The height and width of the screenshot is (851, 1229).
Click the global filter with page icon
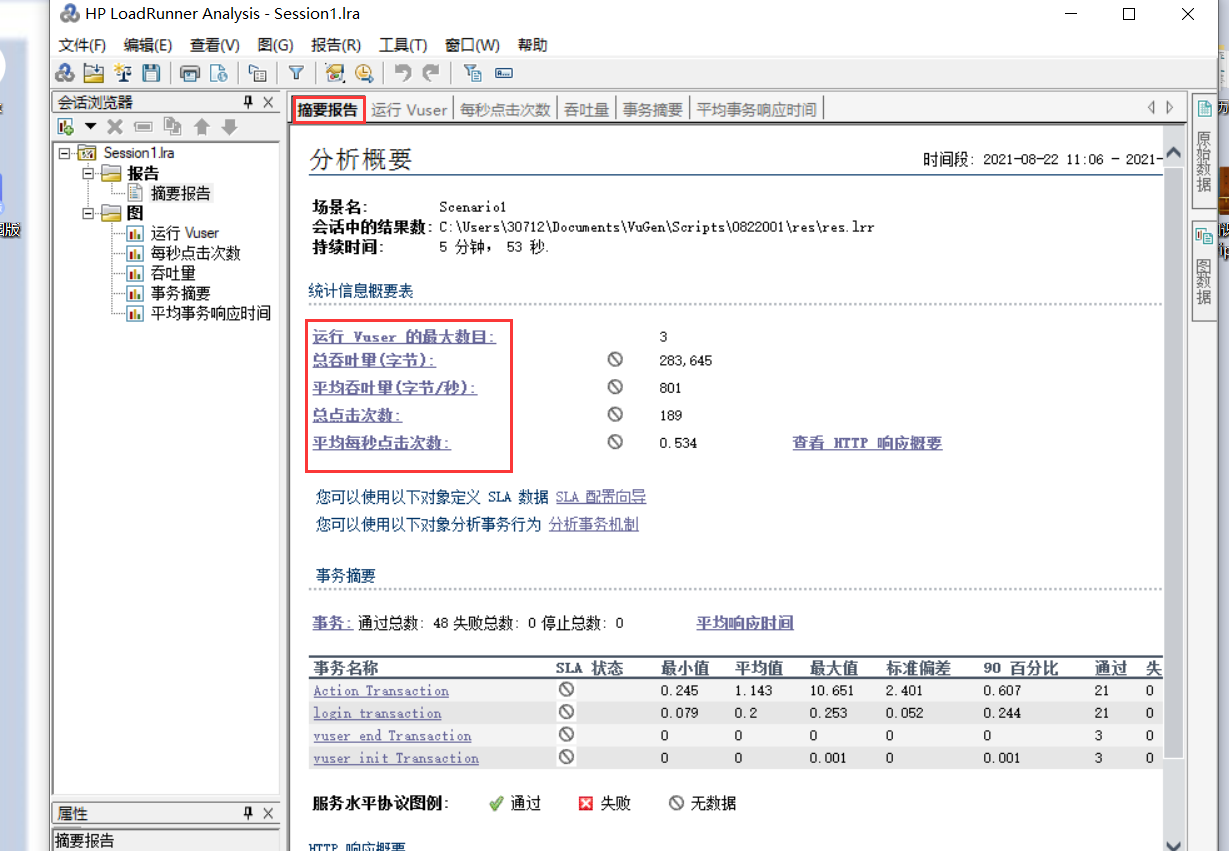(x=473, y=73)
